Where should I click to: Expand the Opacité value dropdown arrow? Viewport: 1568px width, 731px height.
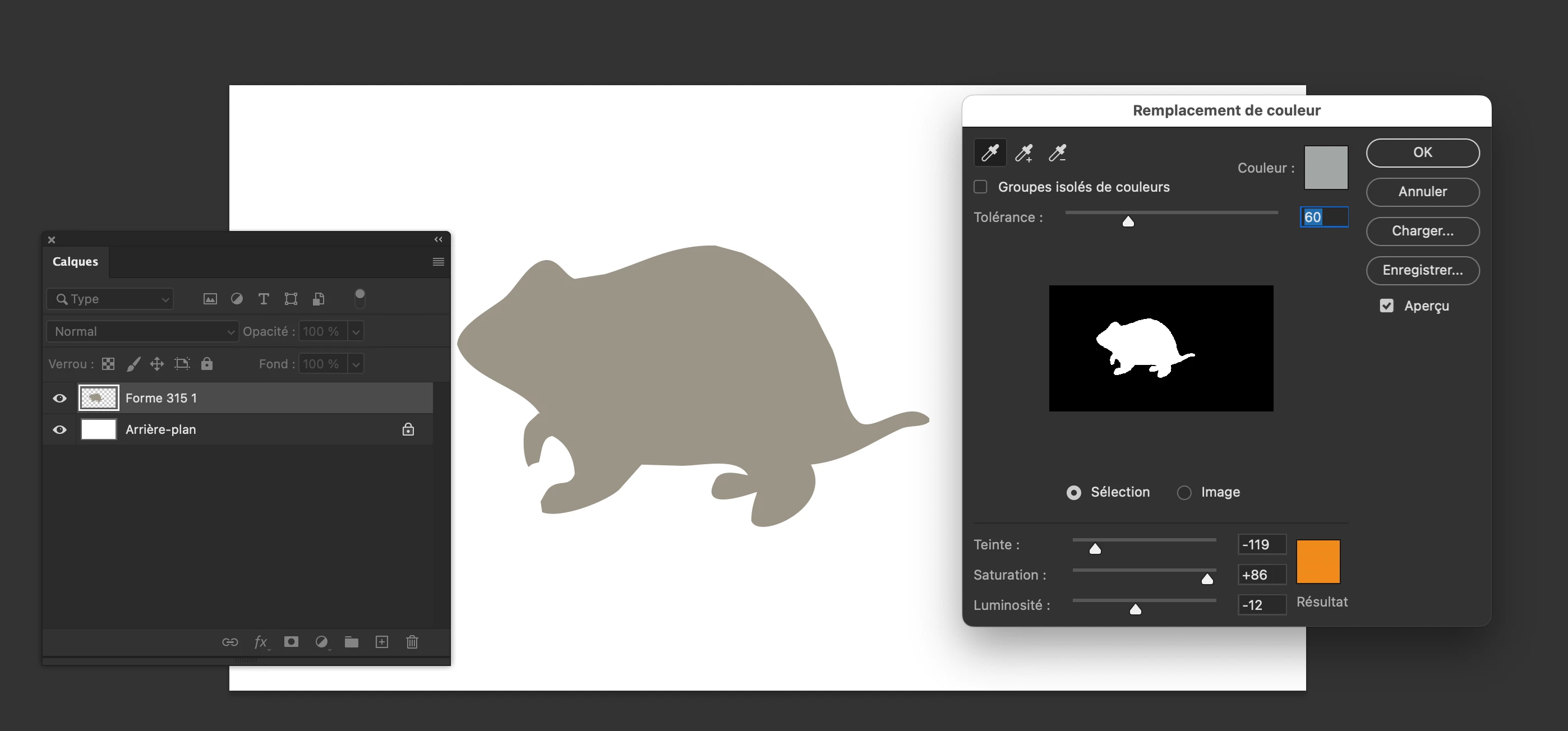click(x=356, y=332)
